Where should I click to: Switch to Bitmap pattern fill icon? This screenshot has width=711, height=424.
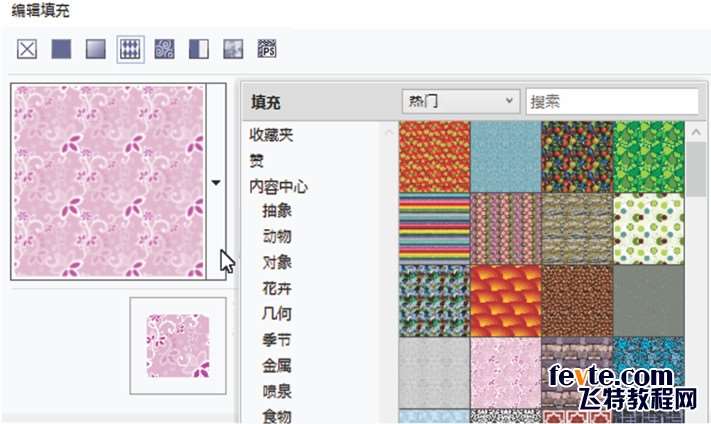click(164, 49)
